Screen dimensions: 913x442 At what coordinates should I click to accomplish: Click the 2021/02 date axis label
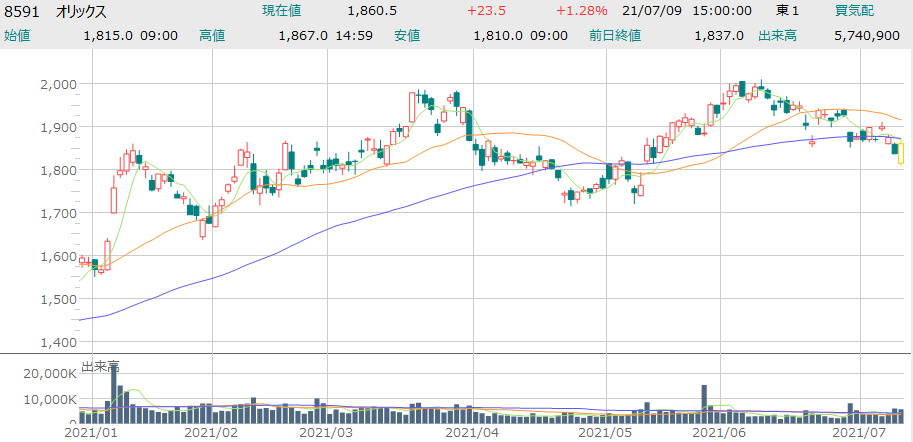212,433
